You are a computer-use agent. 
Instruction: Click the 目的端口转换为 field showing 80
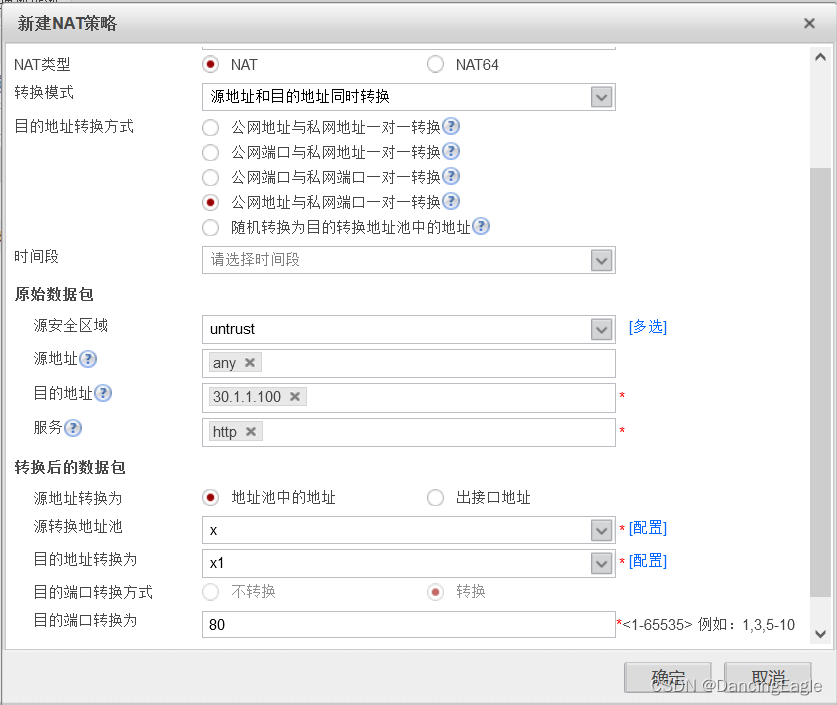409,624
